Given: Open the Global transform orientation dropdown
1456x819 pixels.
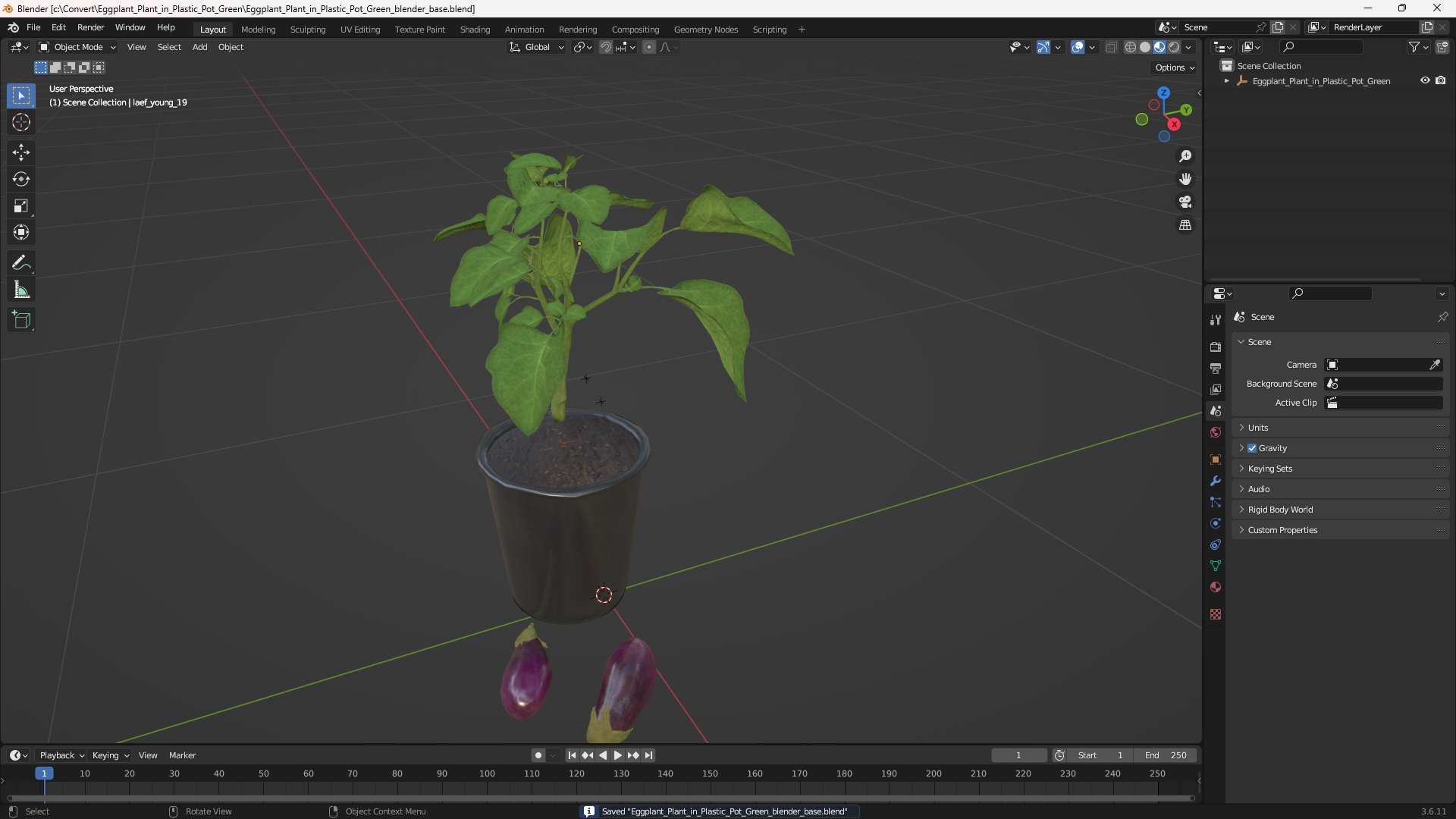Looking at the screenshot, I should [537, 47].
